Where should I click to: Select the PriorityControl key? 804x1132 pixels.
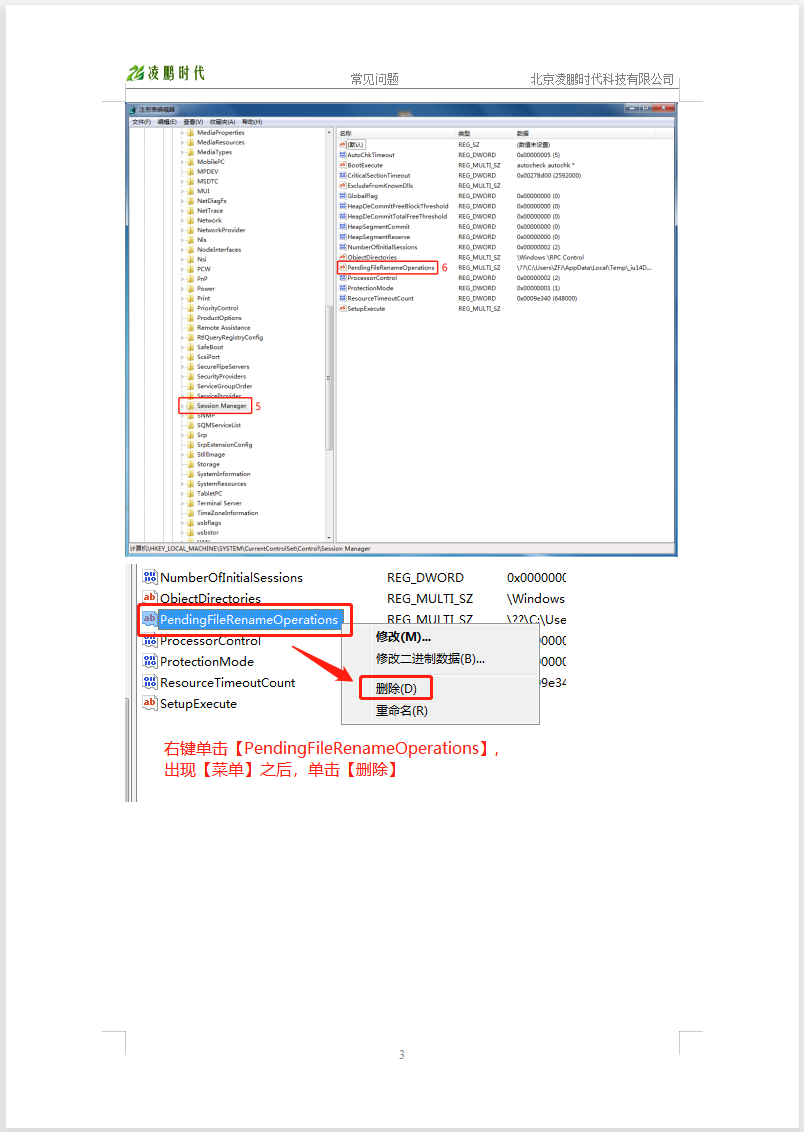tap(217, 308)
